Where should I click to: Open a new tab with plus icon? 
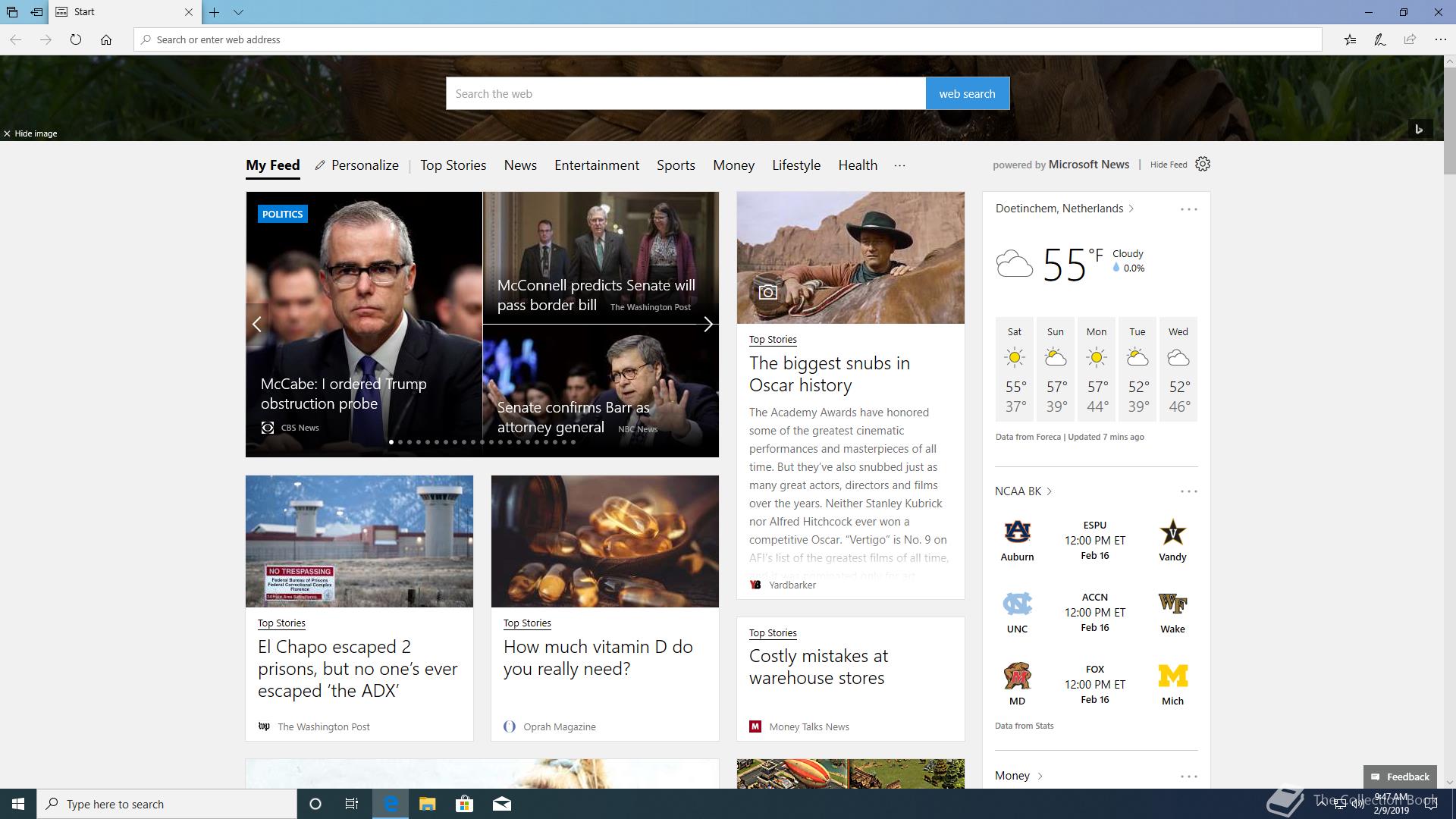(215, 12)
